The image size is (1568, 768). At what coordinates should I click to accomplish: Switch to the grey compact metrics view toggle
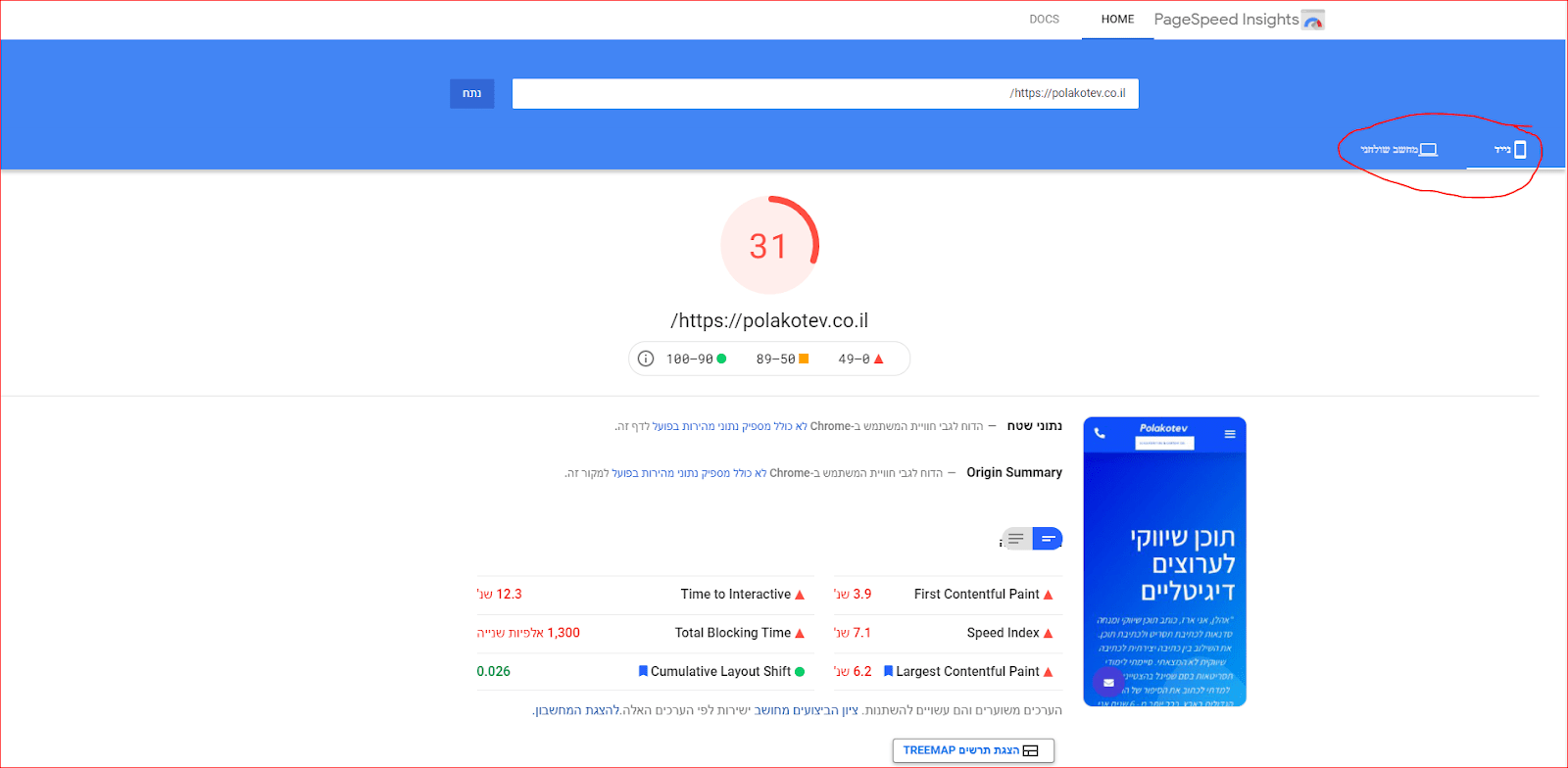tap(1016, 539)
